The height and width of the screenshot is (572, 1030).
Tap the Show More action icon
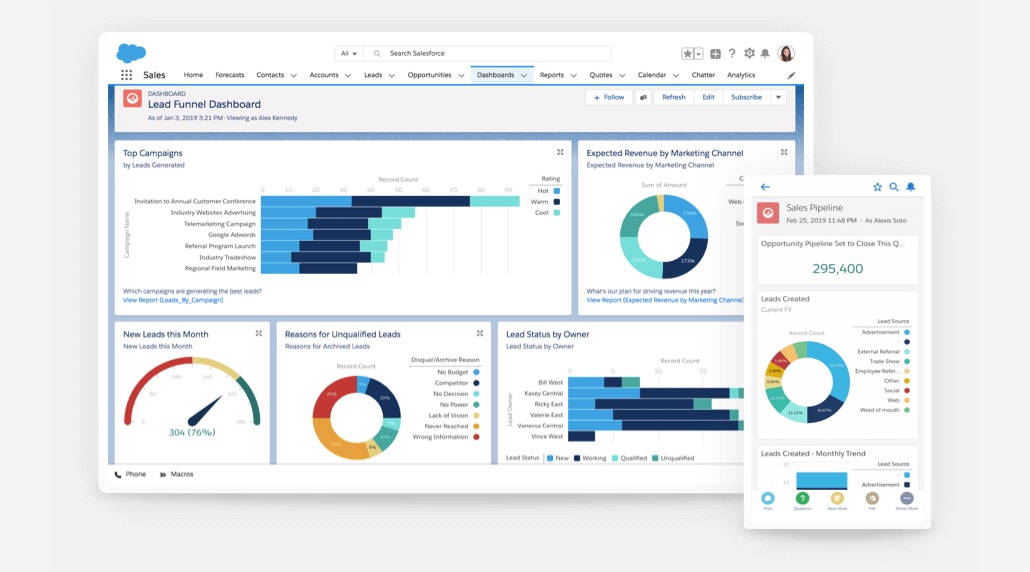coord(907,498)
